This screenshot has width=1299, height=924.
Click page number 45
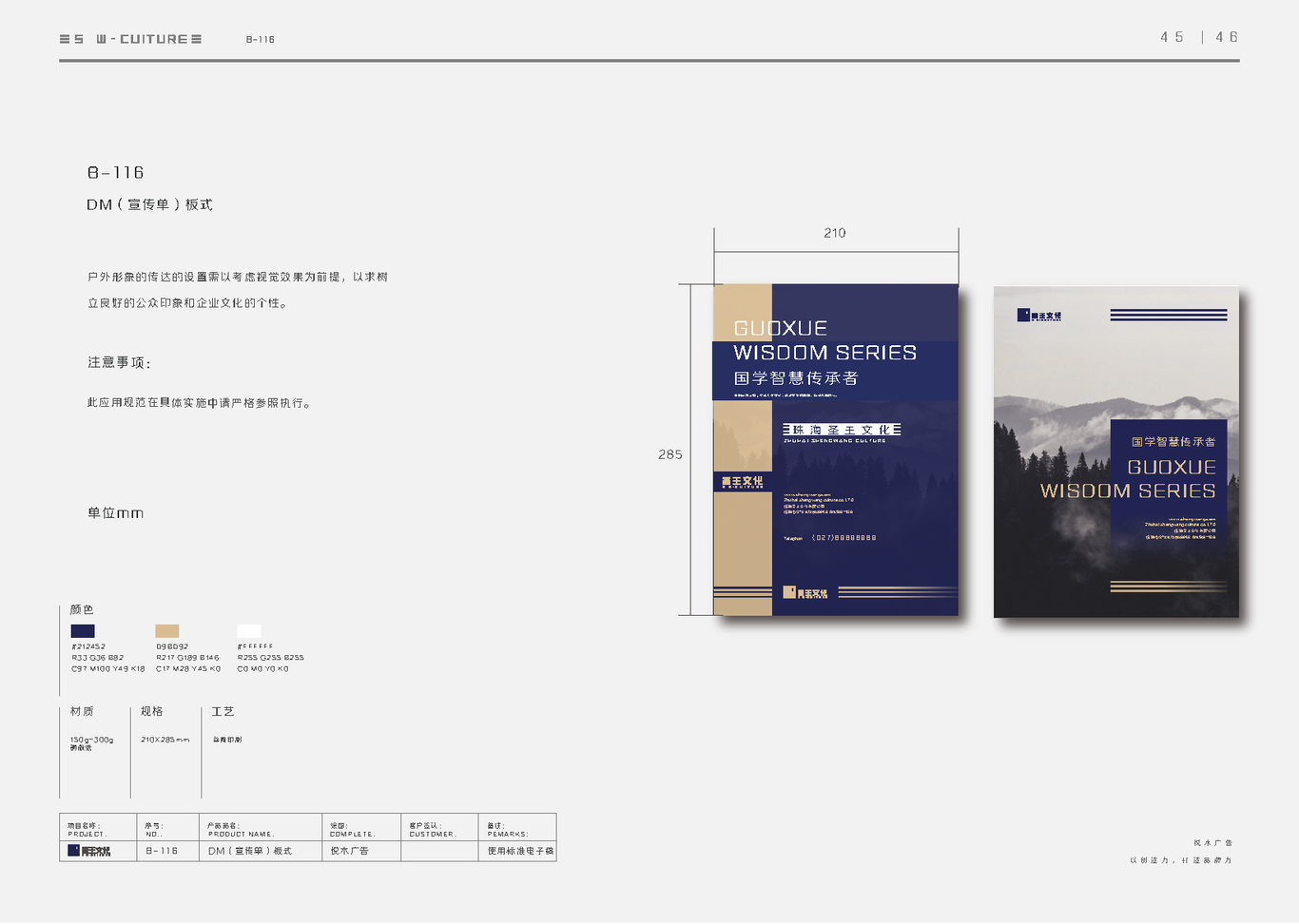(x=1172, y=37)
